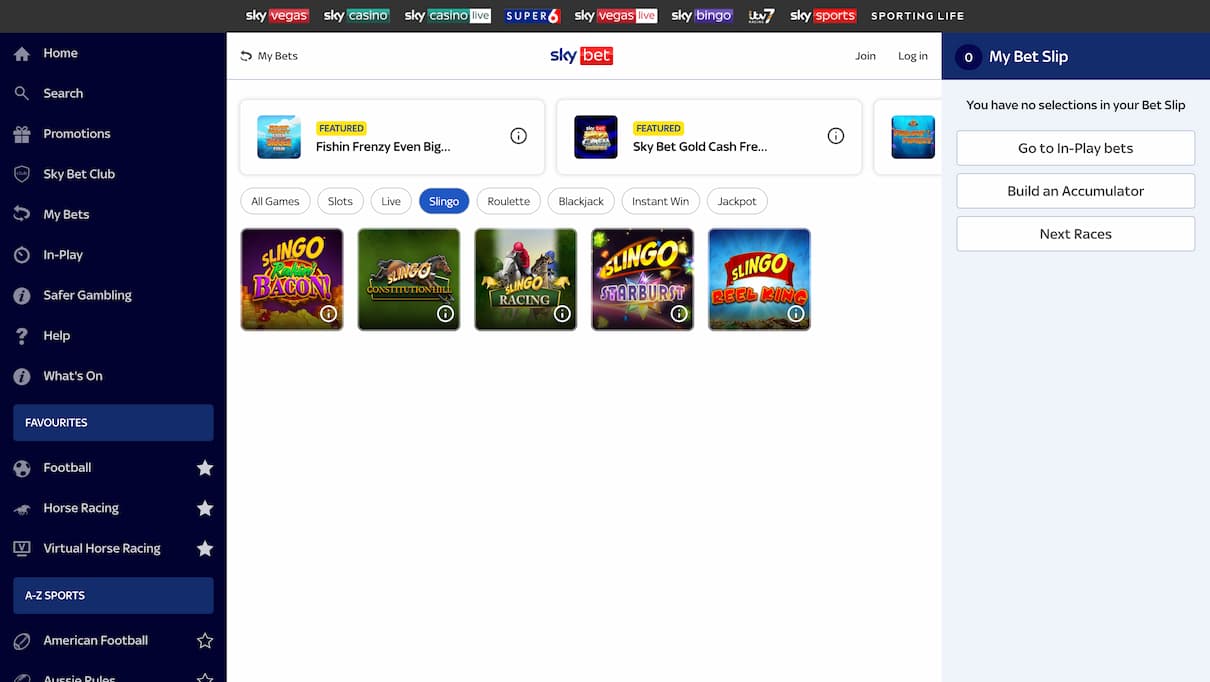Launch Slingo Reel King game
This screenshot has width=1210, height=682.
coord(760,279)
